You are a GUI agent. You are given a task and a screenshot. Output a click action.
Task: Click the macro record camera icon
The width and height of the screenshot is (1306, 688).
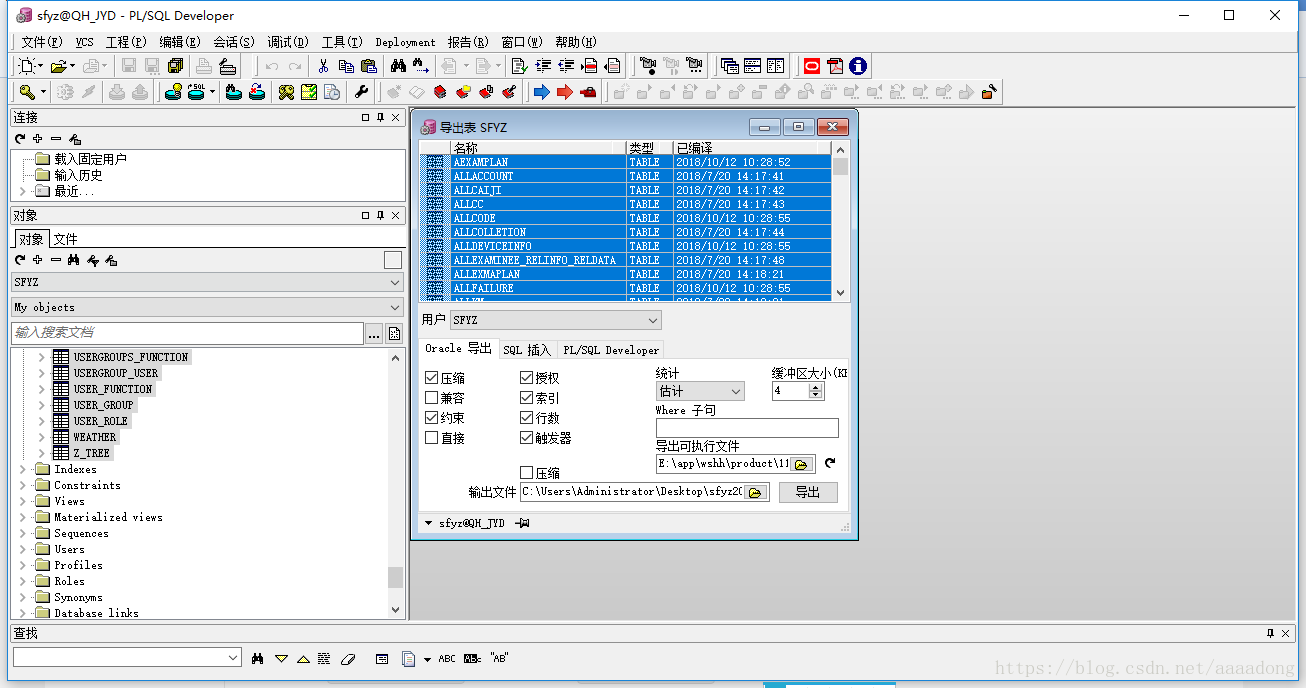[646, 66]
